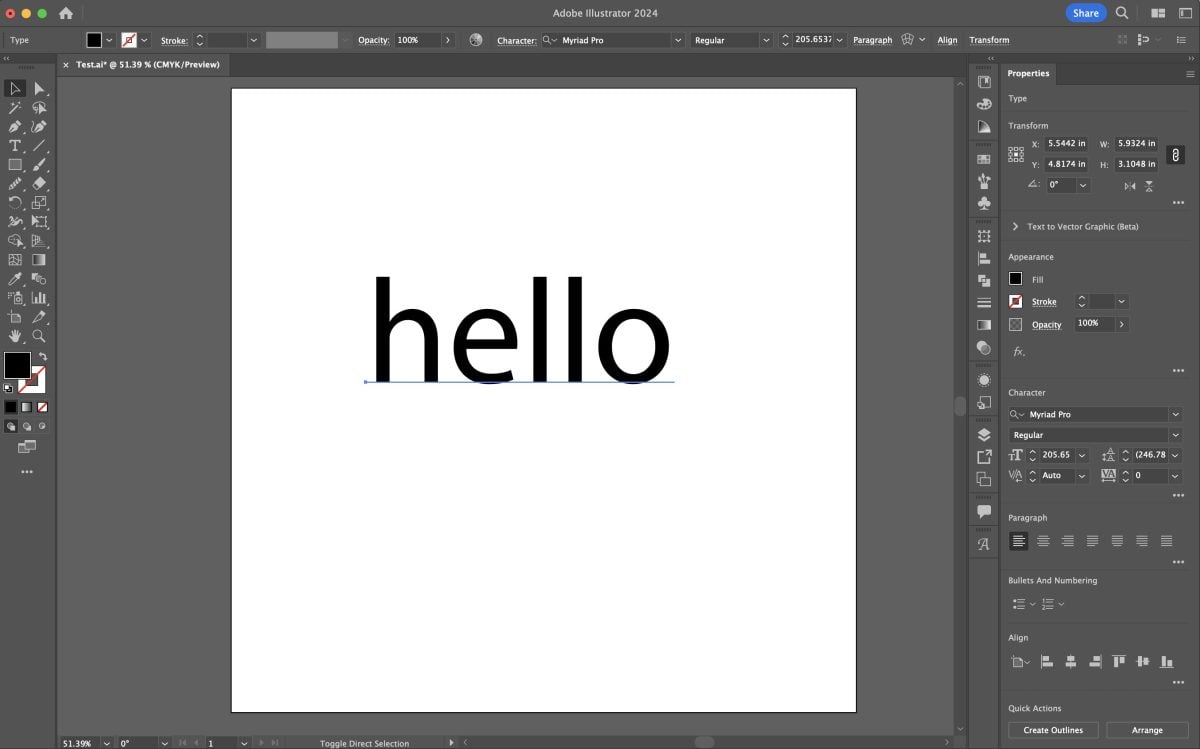The image size is (1200, 749).
Task: Click the Create Outlines button
Action: [x=1053, y=730]
